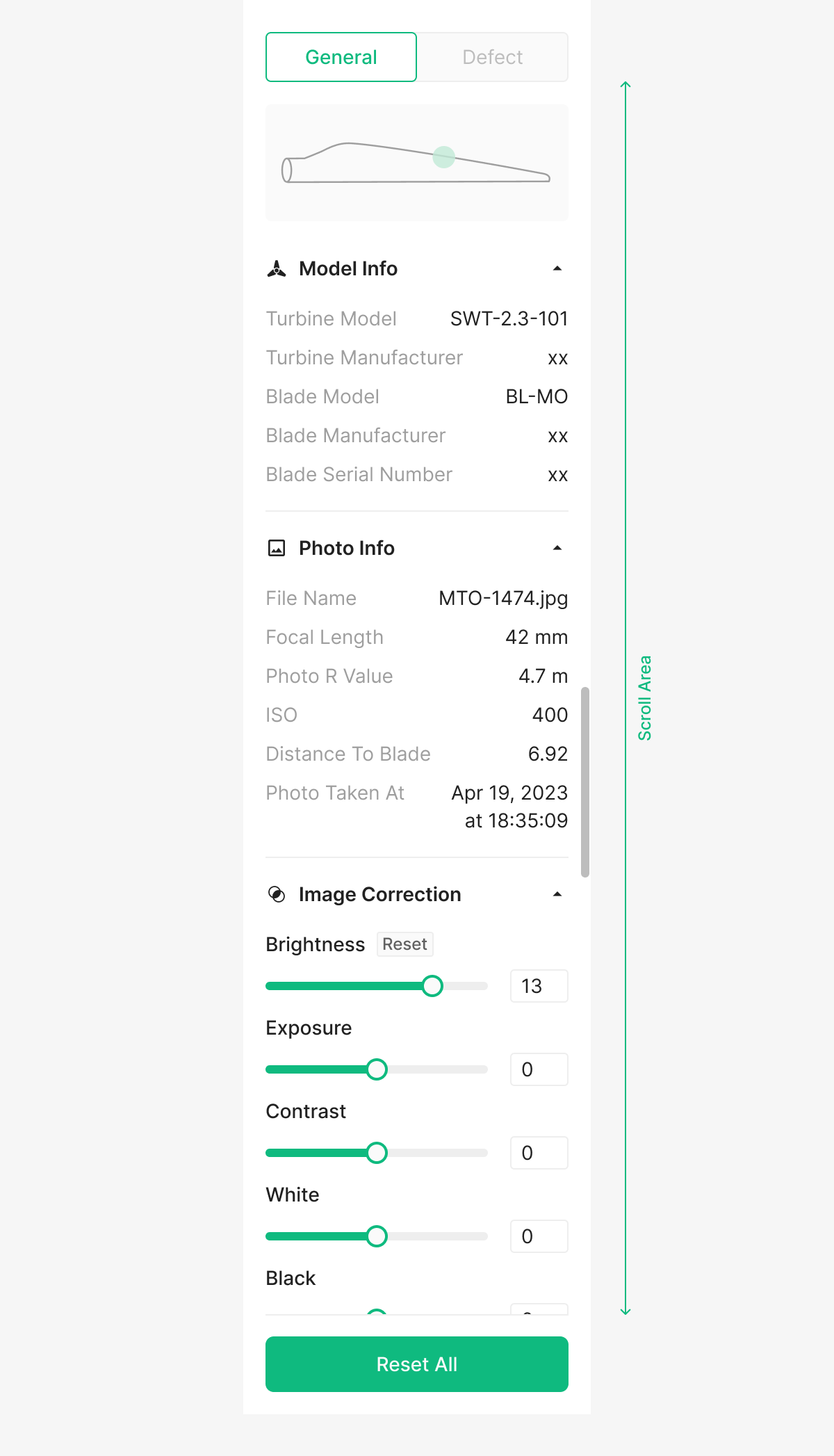Collapse the Image Correction section

pos(557,895)
